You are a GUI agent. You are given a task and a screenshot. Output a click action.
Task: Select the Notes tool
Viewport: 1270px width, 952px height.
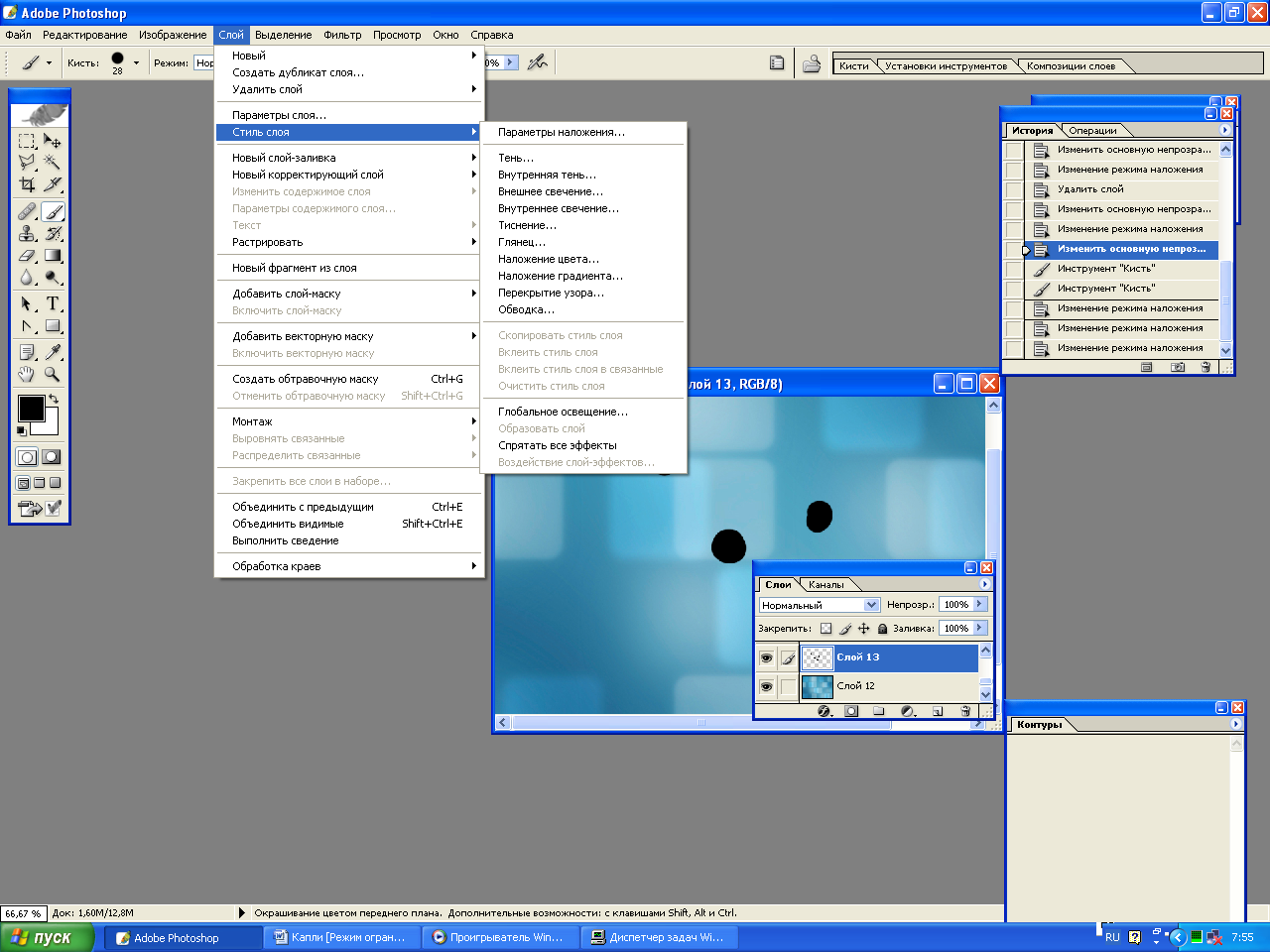click(x=28, y=352)
